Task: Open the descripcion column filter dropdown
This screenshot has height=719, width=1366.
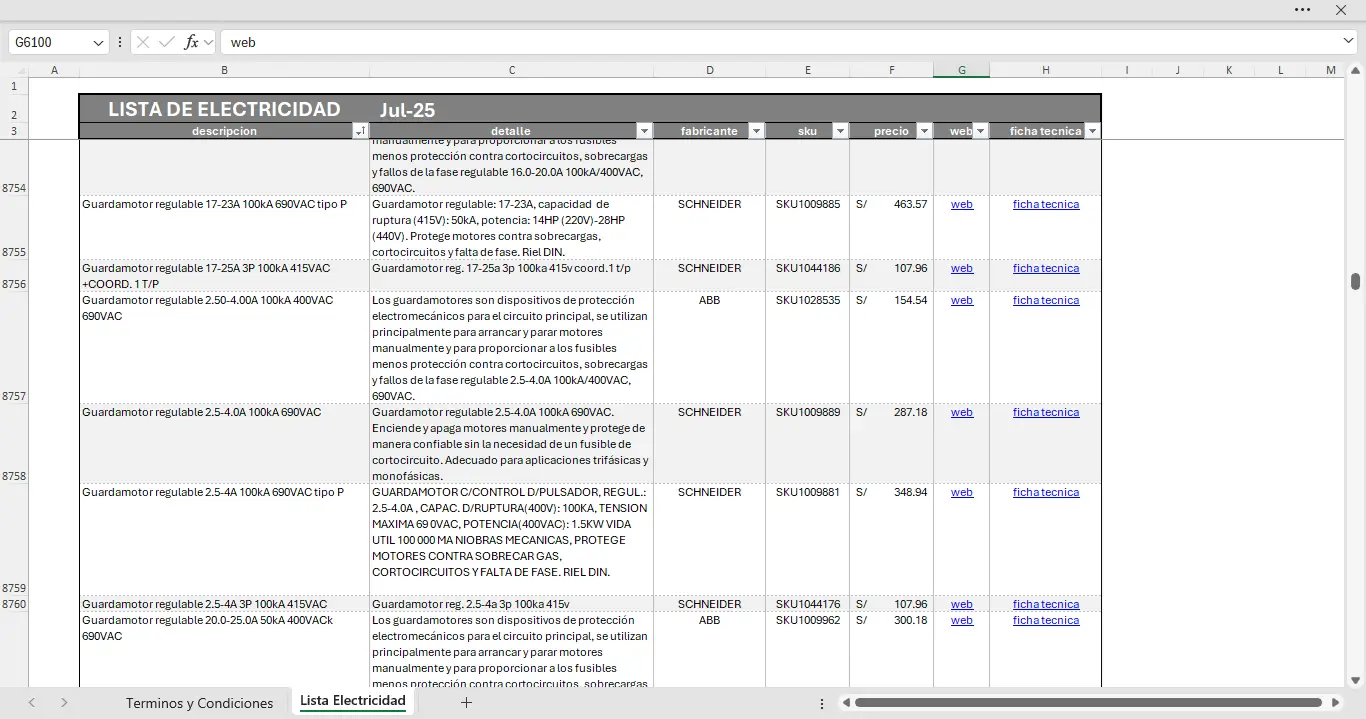Action: [x=360, y=131]
